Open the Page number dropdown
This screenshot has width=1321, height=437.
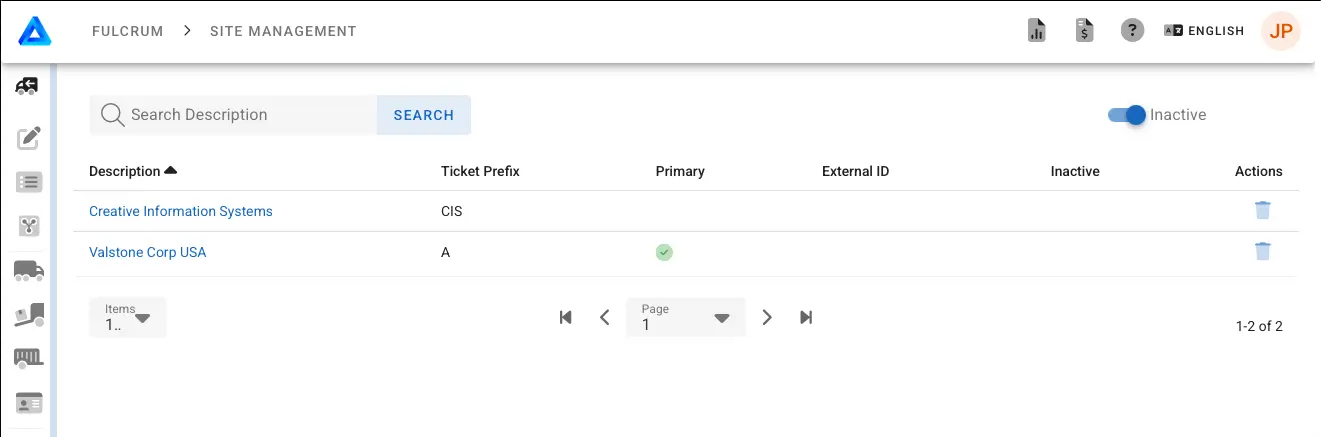pyautogui.click(x=685, y=317)
